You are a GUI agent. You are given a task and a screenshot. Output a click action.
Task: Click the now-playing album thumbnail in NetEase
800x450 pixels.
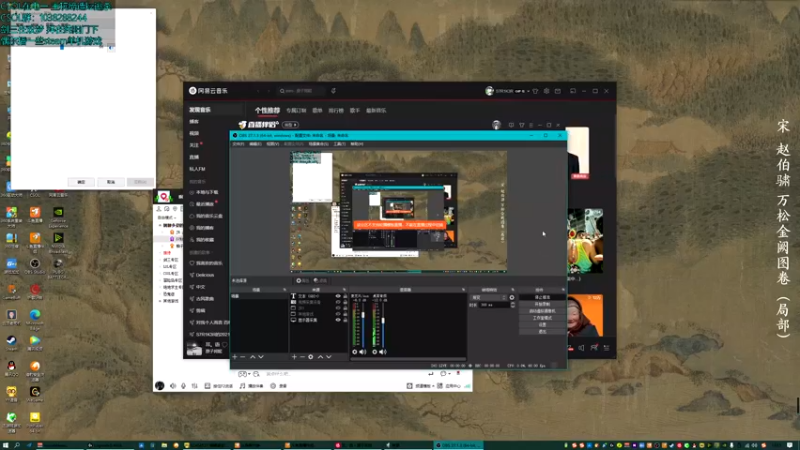point(194,348)
